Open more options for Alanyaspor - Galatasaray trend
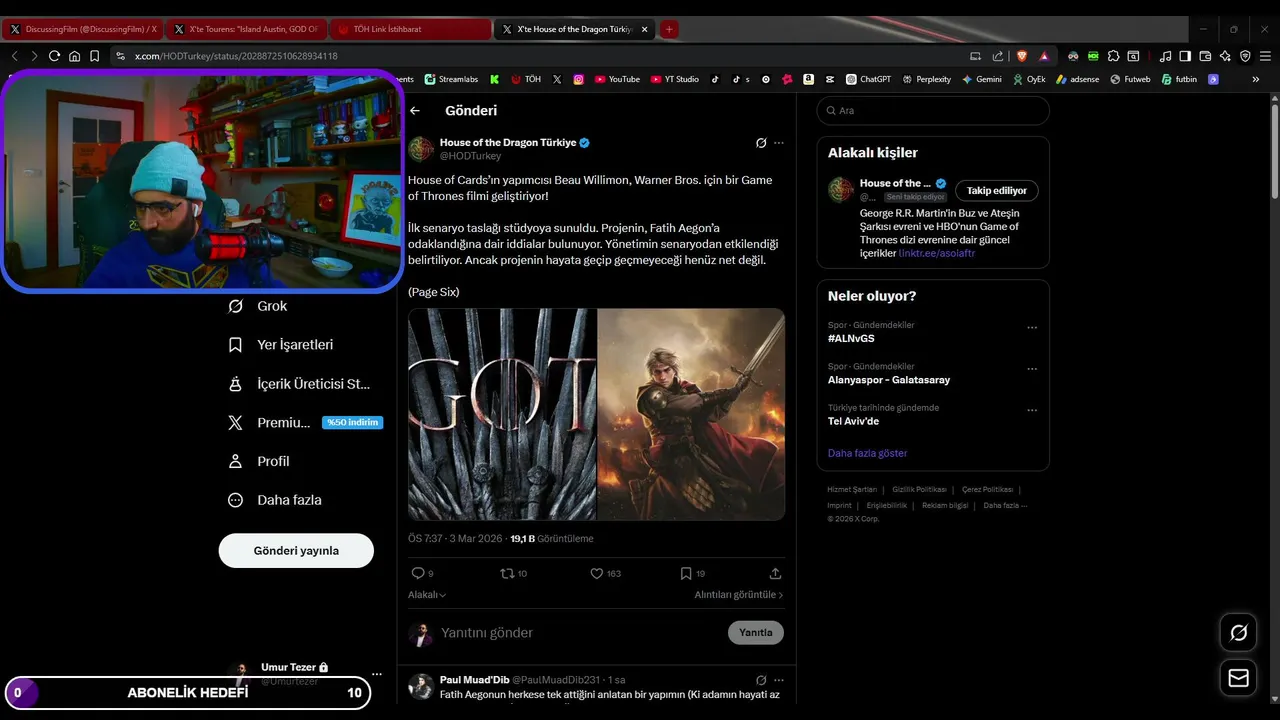This screenshot has height=720, width=1280. click(x=1032, y=369)
